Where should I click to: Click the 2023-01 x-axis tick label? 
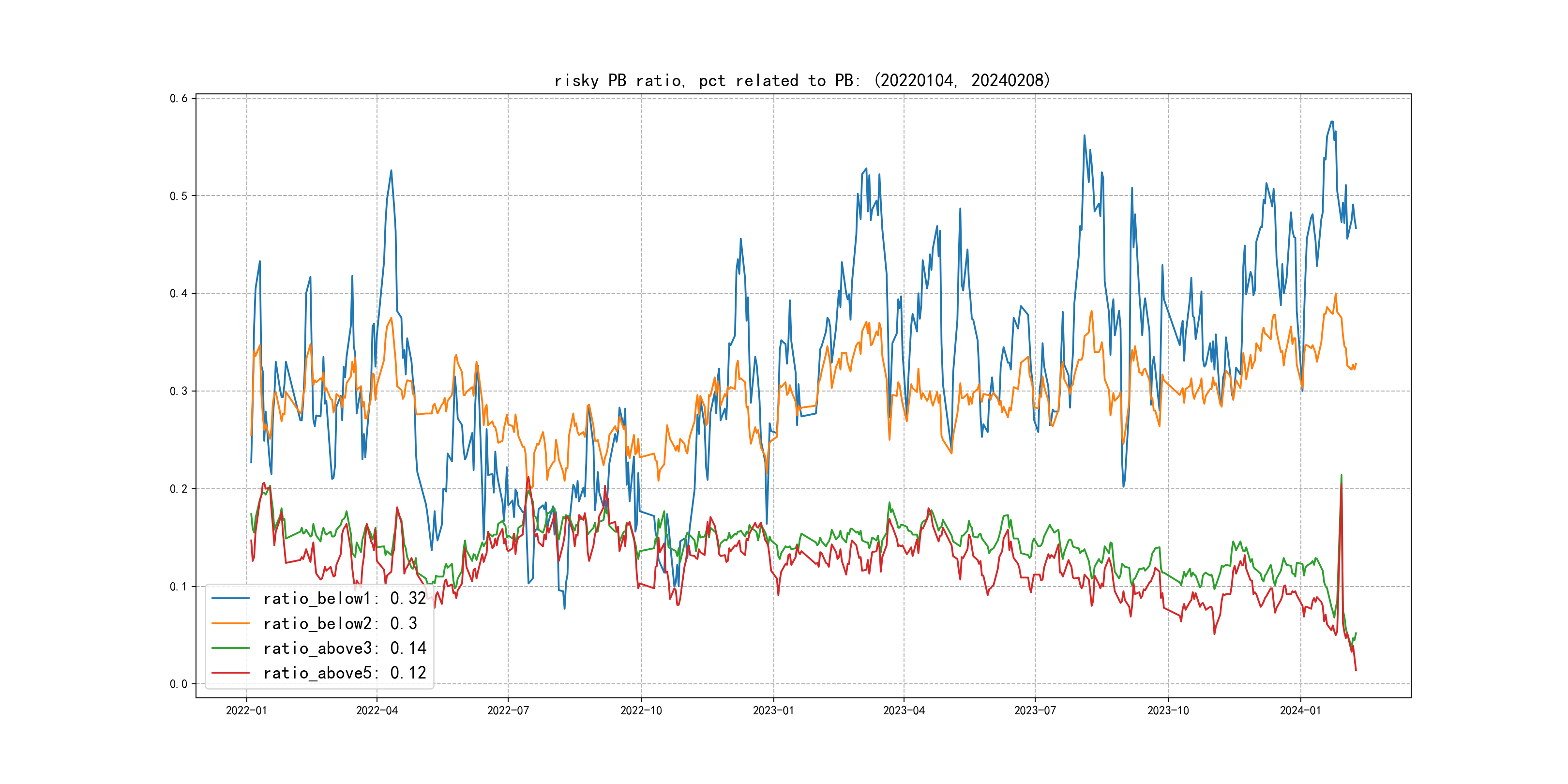[773, 710]
